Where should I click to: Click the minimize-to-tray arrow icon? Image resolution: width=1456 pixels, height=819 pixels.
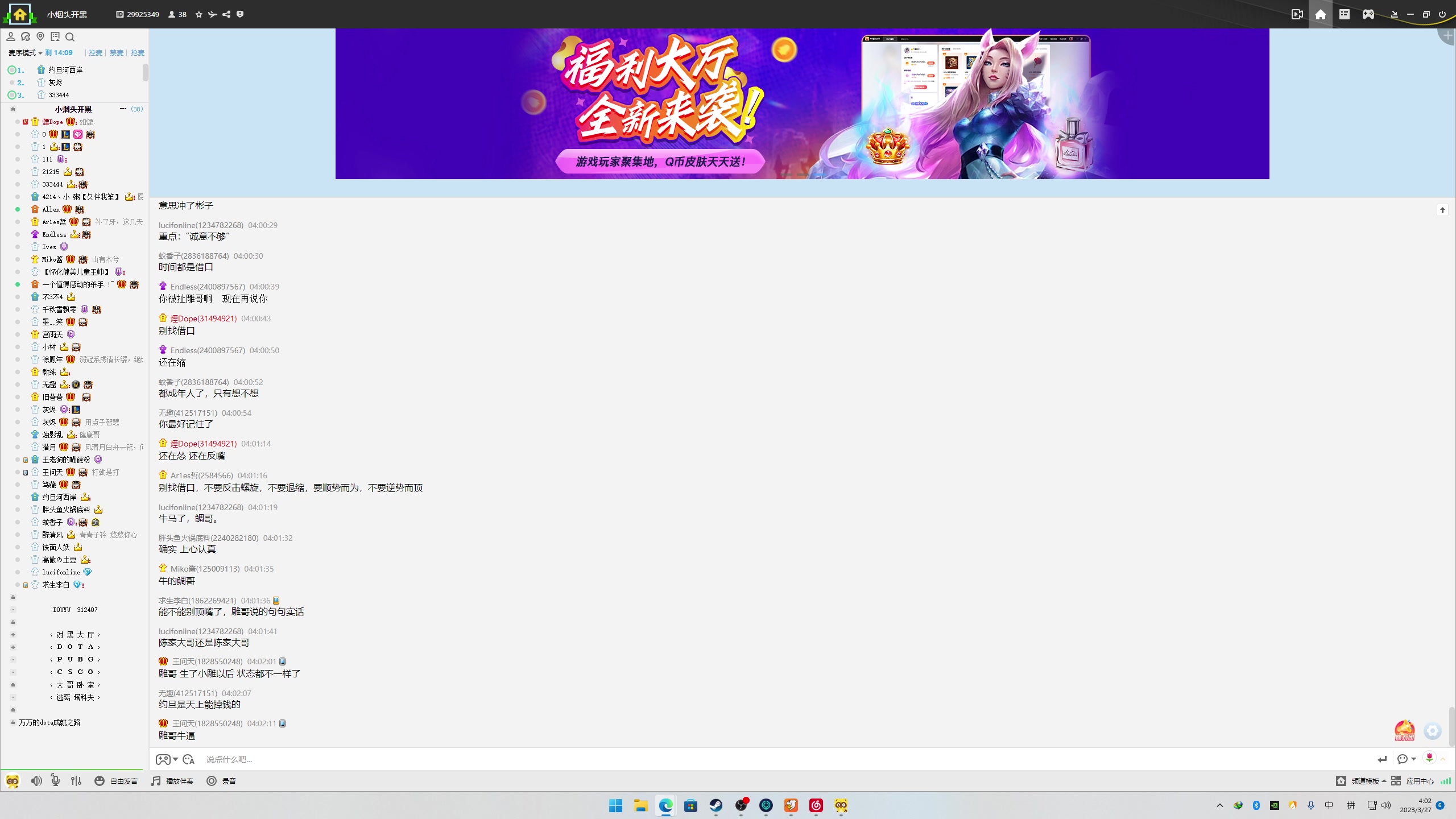click(x=1394, y=14)
